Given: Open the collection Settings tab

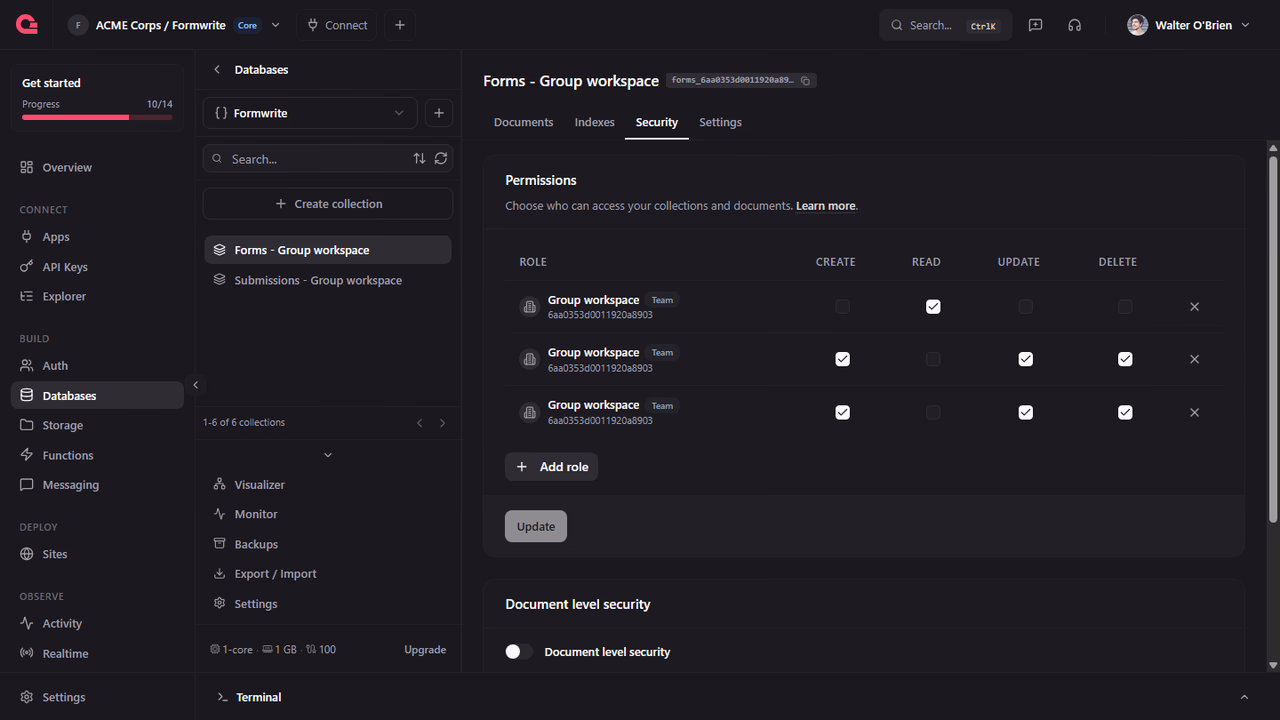Looking at the screenshot, I should tap(720, 122).
